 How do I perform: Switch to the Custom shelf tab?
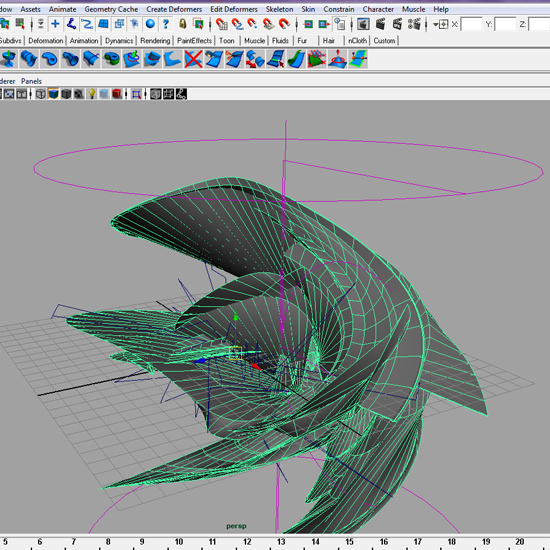384,41
